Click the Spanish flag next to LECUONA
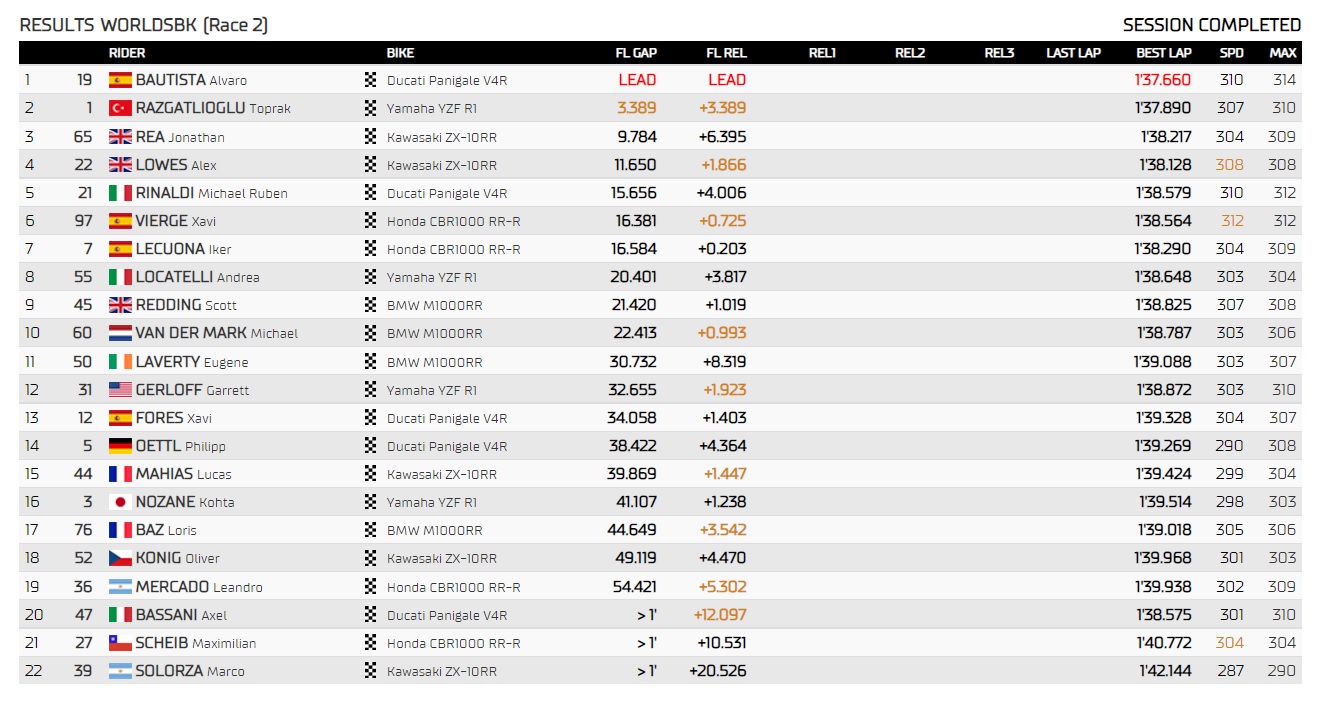Image resolution: width=1329 pixels, height=705 pixels. click(x=120, y=249)
